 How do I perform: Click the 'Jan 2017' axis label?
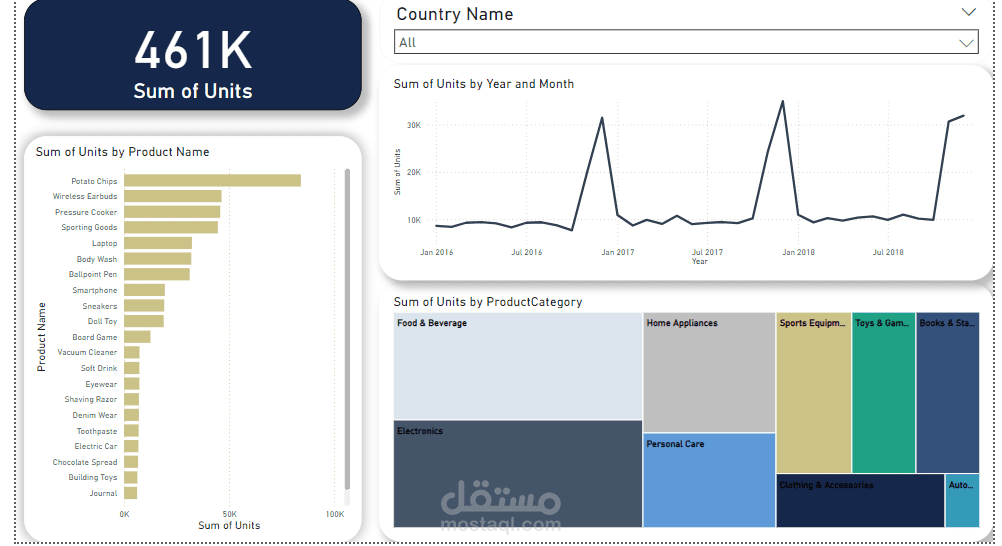(x=617, y=253)
